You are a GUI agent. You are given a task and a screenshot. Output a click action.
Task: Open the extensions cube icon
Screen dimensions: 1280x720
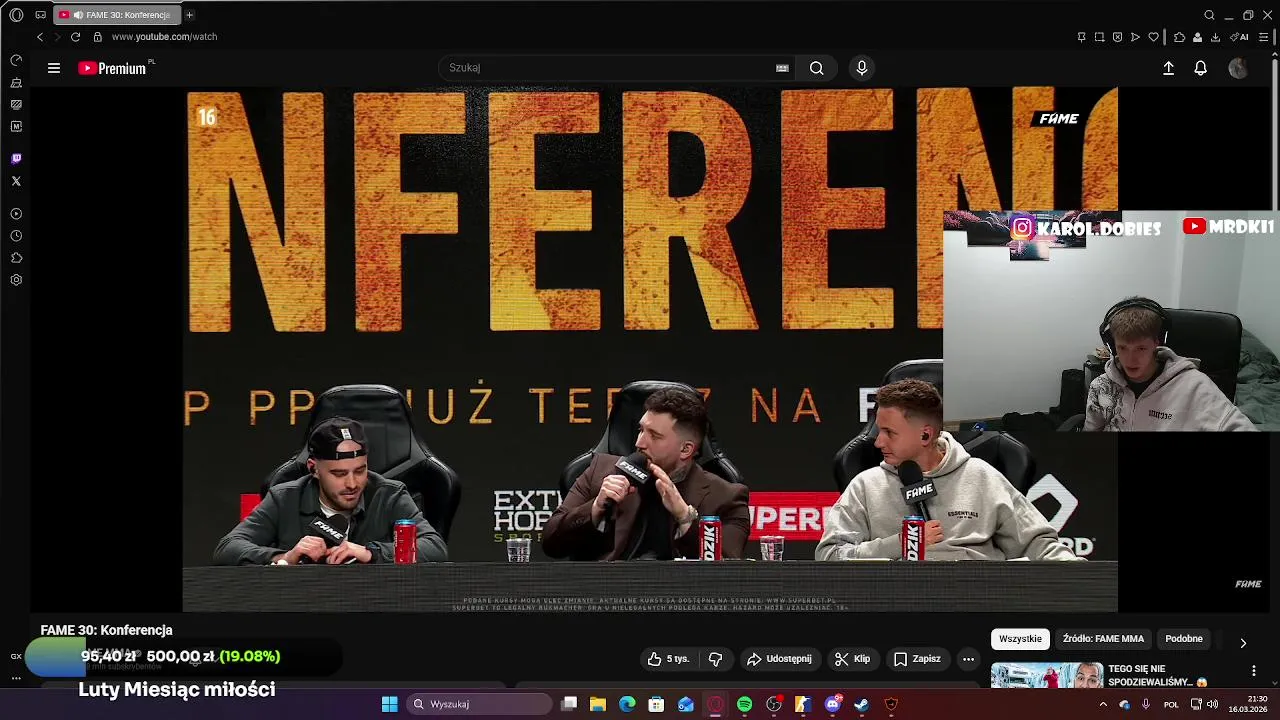click(x=1179, y=37)
